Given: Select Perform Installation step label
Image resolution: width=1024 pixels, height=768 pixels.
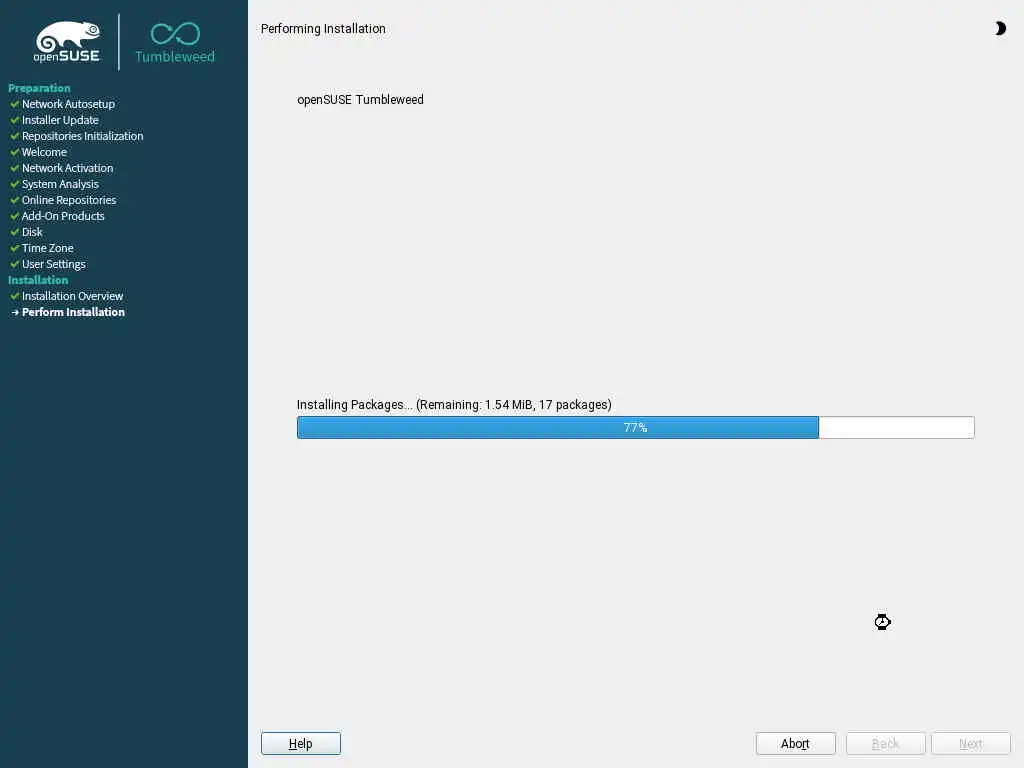Looking at the screenshot, I should [73, 312].
